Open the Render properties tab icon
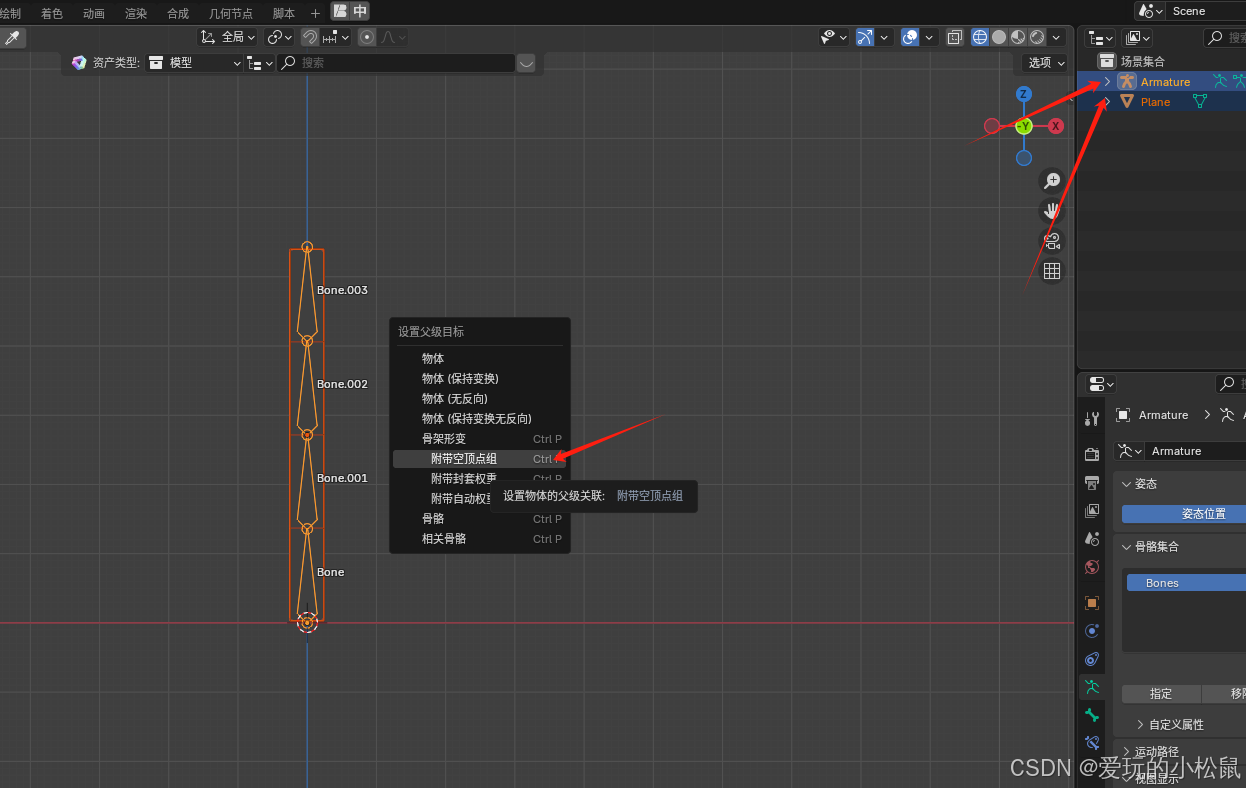 (x=1092, y=454)
